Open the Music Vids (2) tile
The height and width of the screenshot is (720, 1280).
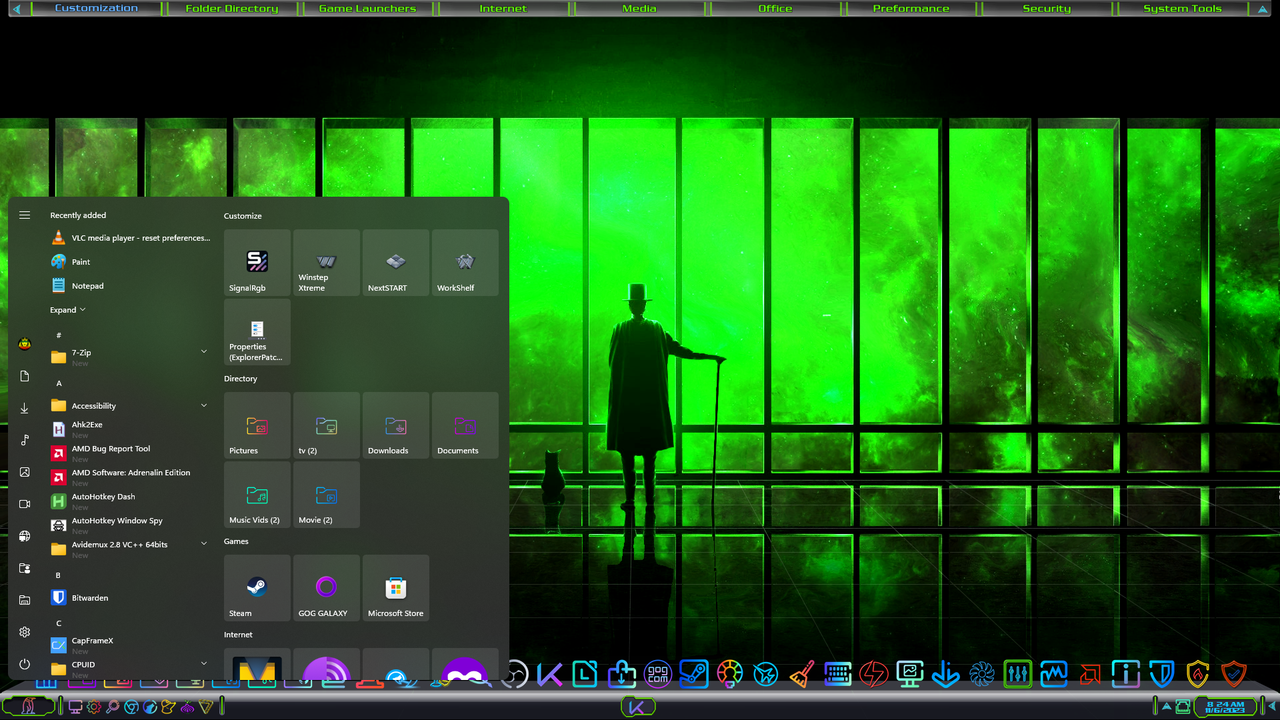tap(257, 495)
